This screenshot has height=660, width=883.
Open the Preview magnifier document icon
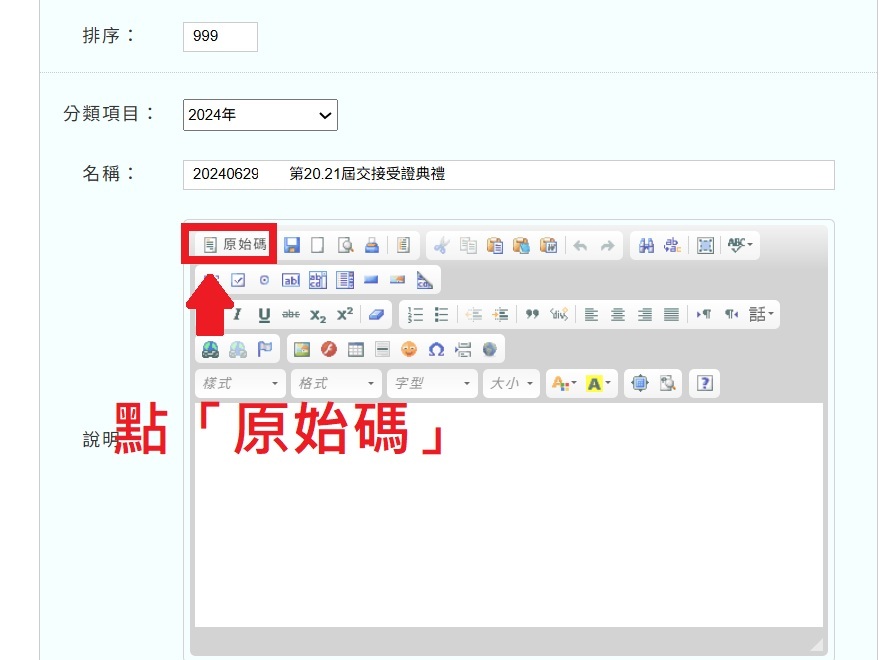click(345, 245)
